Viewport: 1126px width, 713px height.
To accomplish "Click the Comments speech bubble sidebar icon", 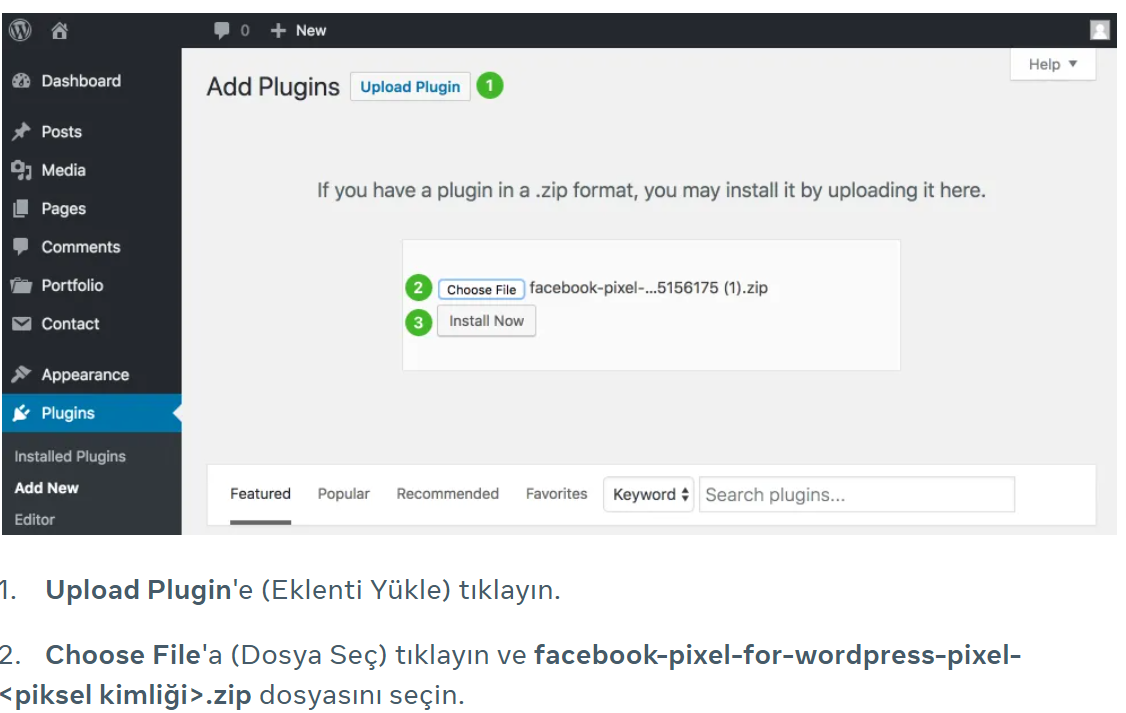I will [22, 246].
